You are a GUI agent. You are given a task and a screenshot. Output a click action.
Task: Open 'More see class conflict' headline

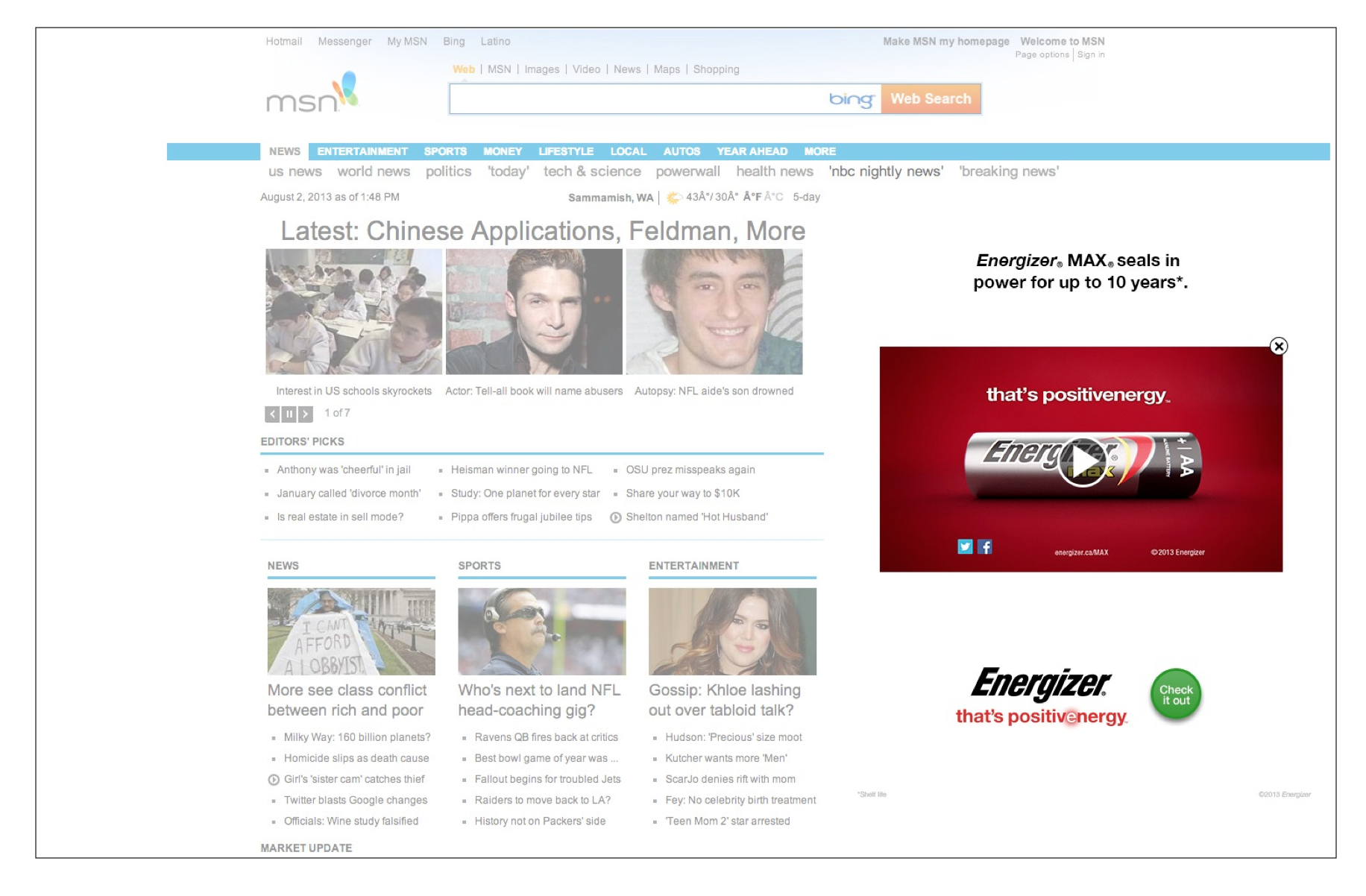pos(347,701)
